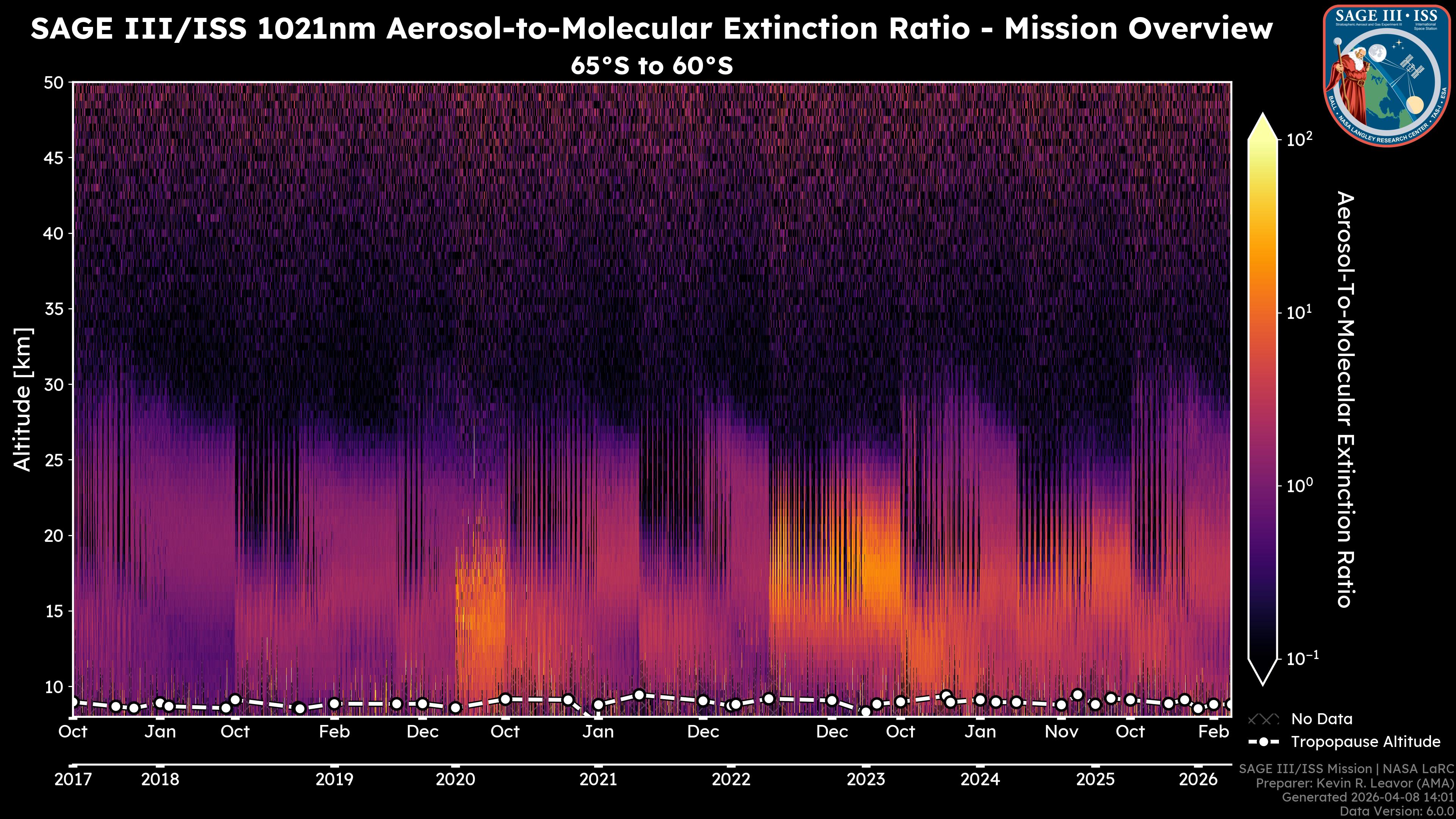Click the Tropopause Altitude legend marker icon

point(1263,742)
